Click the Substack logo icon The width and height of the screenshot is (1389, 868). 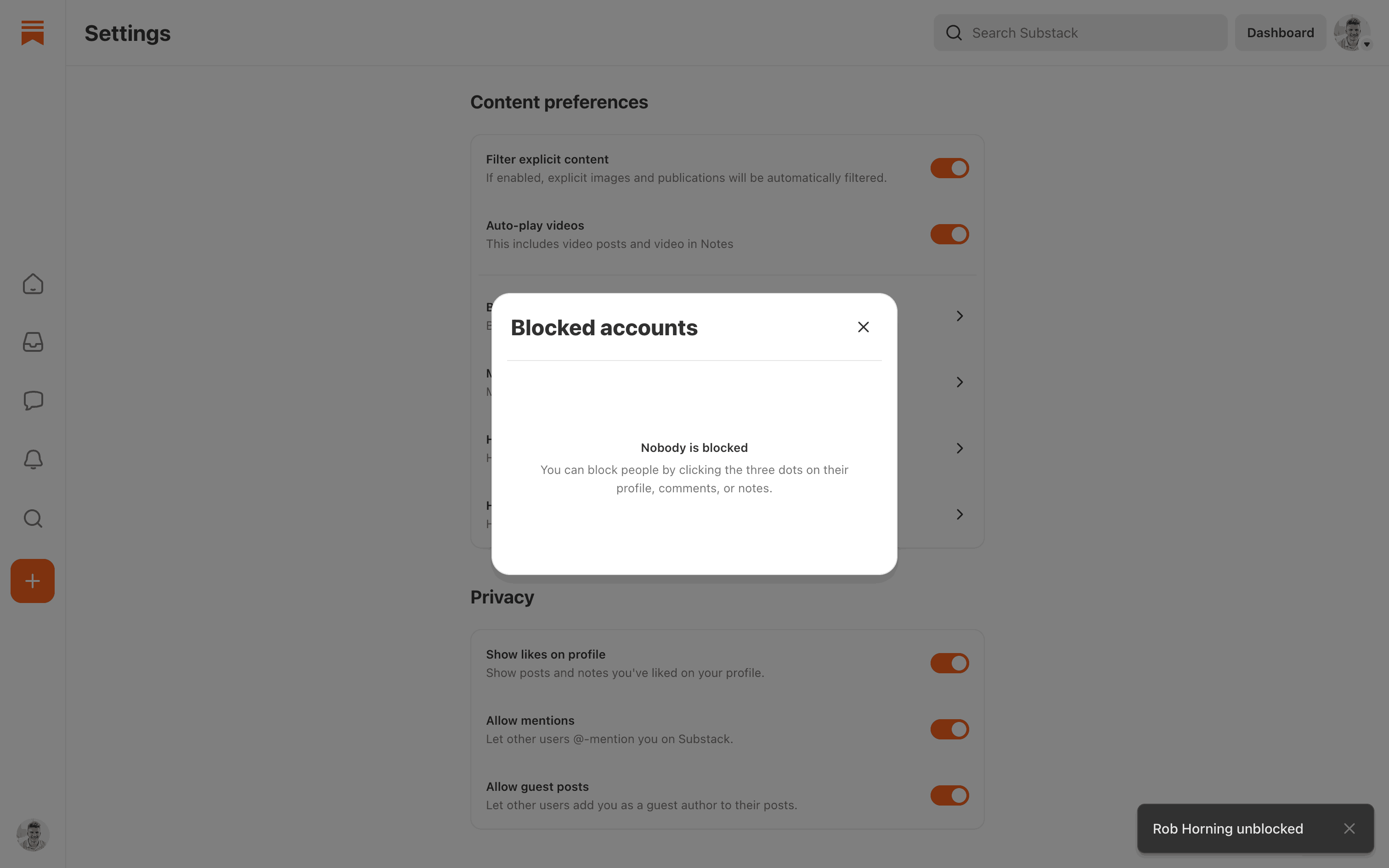click(33, 33)
